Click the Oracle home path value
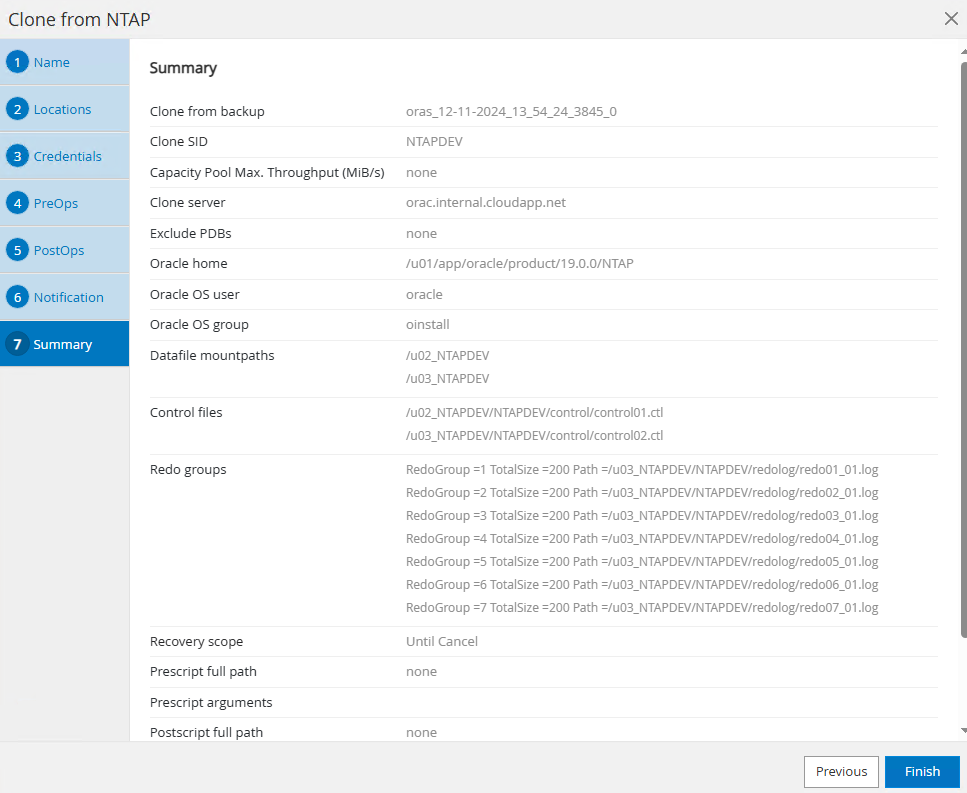 coord(520,263)
